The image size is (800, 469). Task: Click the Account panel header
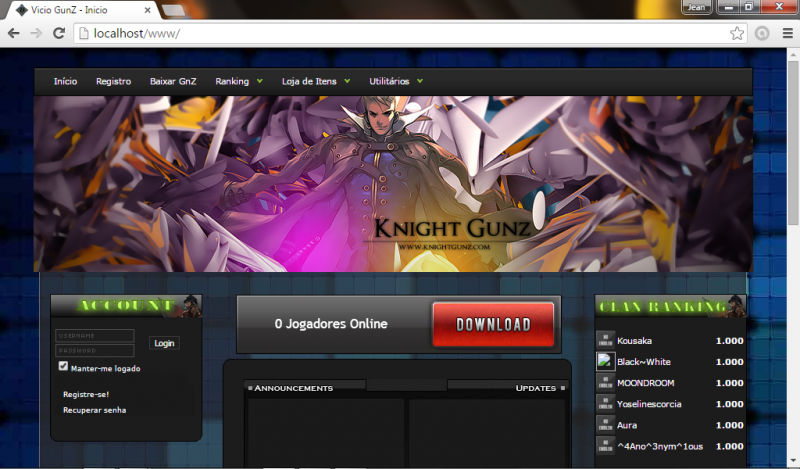coord(126,306)
